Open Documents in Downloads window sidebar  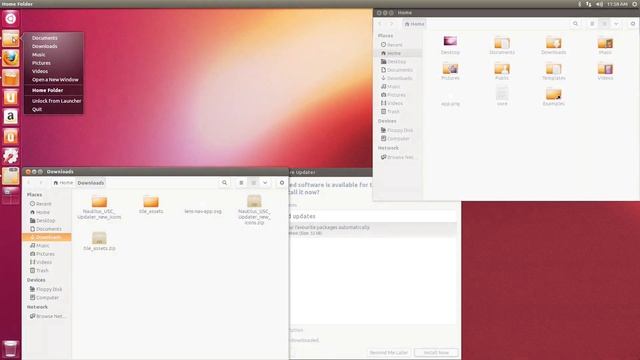pos(46,229)
